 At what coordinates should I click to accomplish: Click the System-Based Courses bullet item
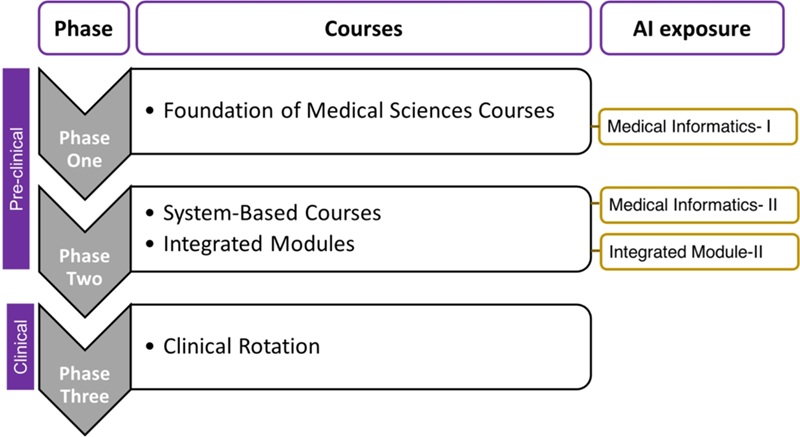tap(263, 213)
